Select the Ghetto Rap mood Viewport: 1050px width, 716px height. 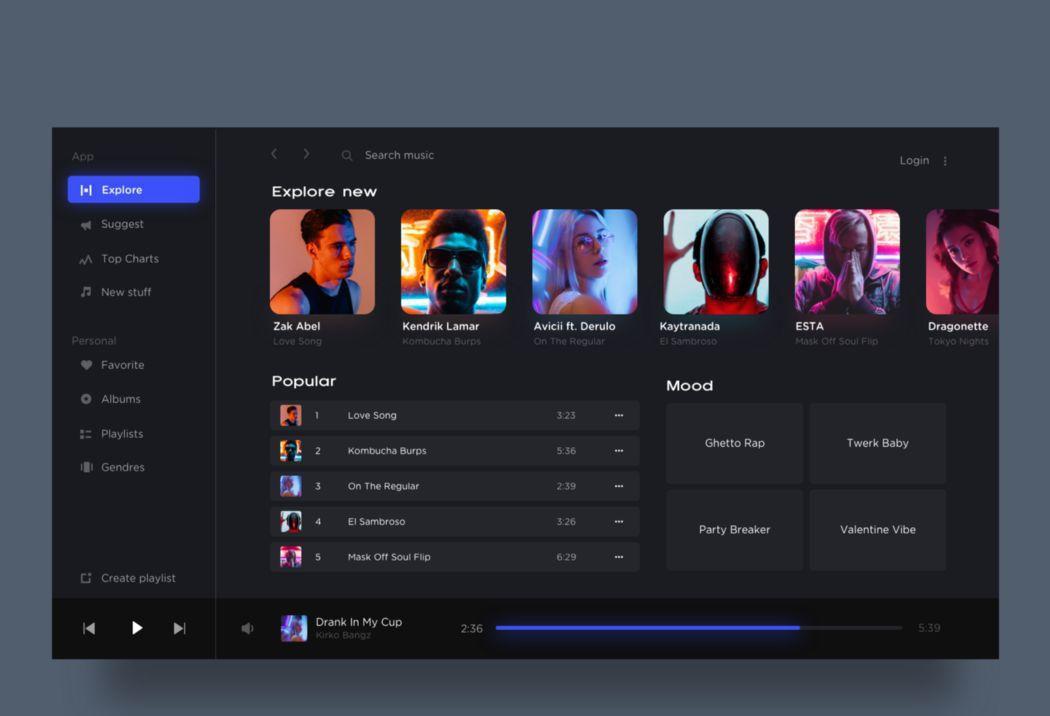click(735, 443)
